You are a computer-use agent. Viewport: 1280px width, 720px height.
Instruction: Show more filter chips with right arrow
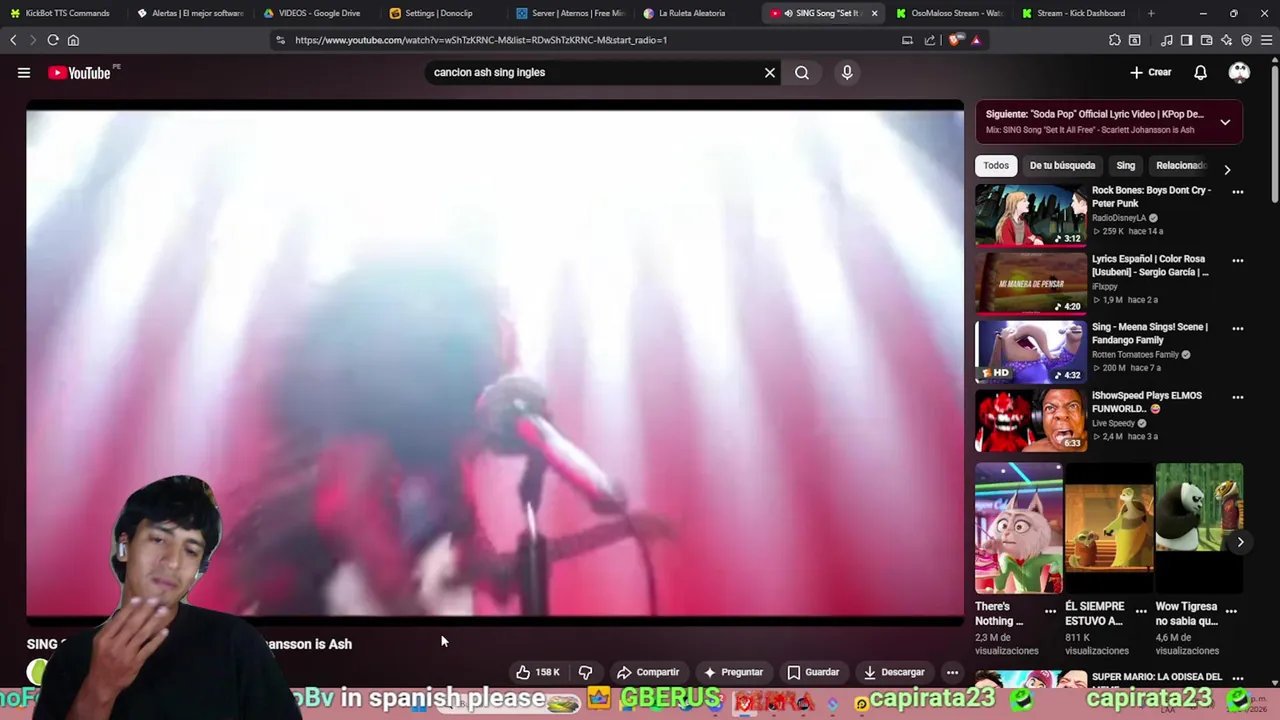(x=1227, y=170)
